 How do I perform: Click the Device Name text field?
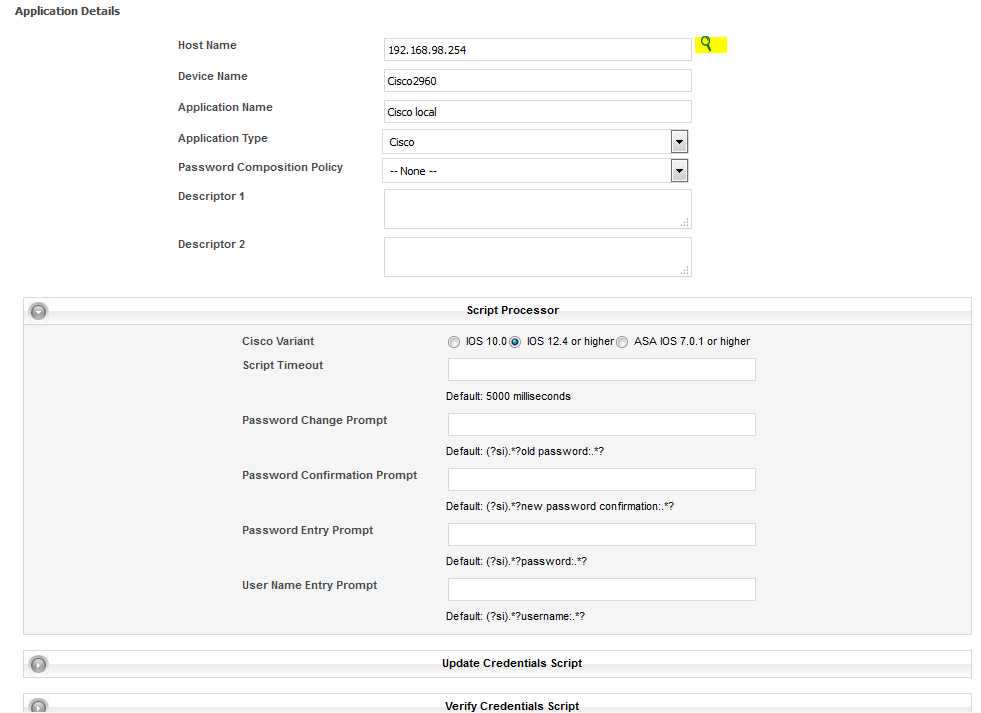tap(537, 81)
